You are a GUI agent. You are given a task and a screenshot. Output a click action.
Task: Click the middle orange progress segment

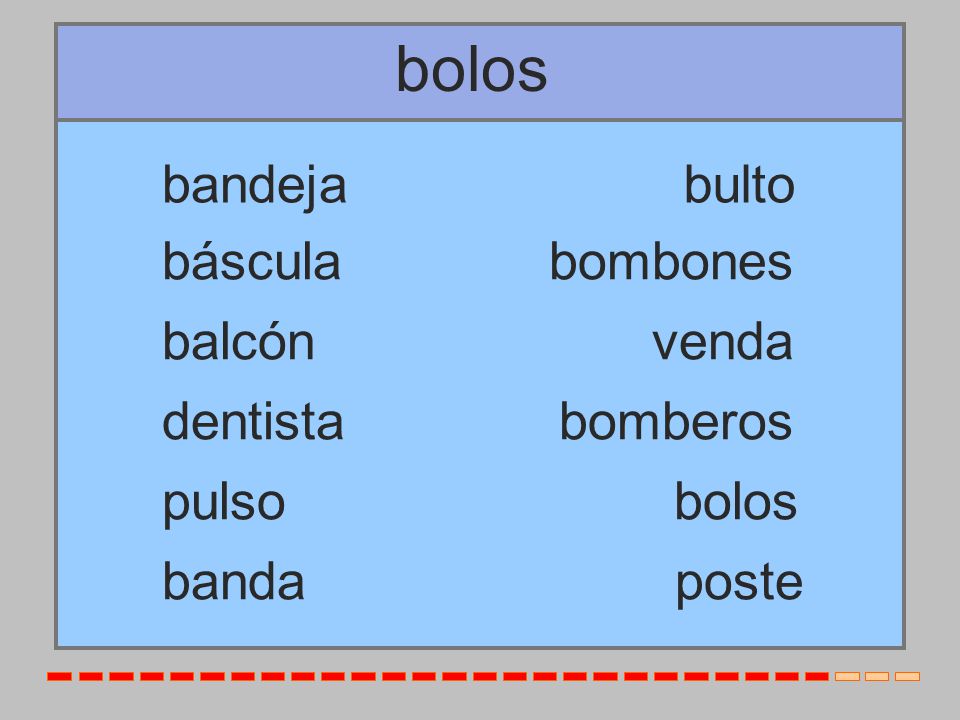coord(877,677)
